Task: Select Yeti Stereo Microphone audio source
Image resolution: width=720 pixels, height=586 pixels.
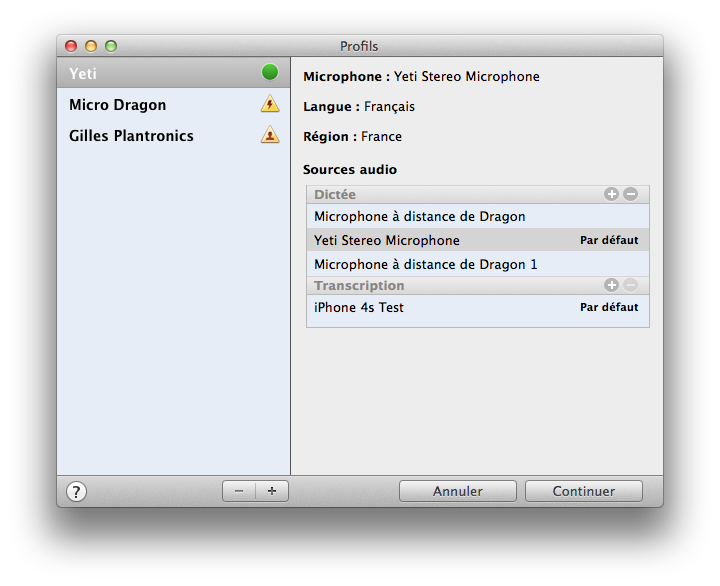Action: pyautogui.click(x=478, y=240)
